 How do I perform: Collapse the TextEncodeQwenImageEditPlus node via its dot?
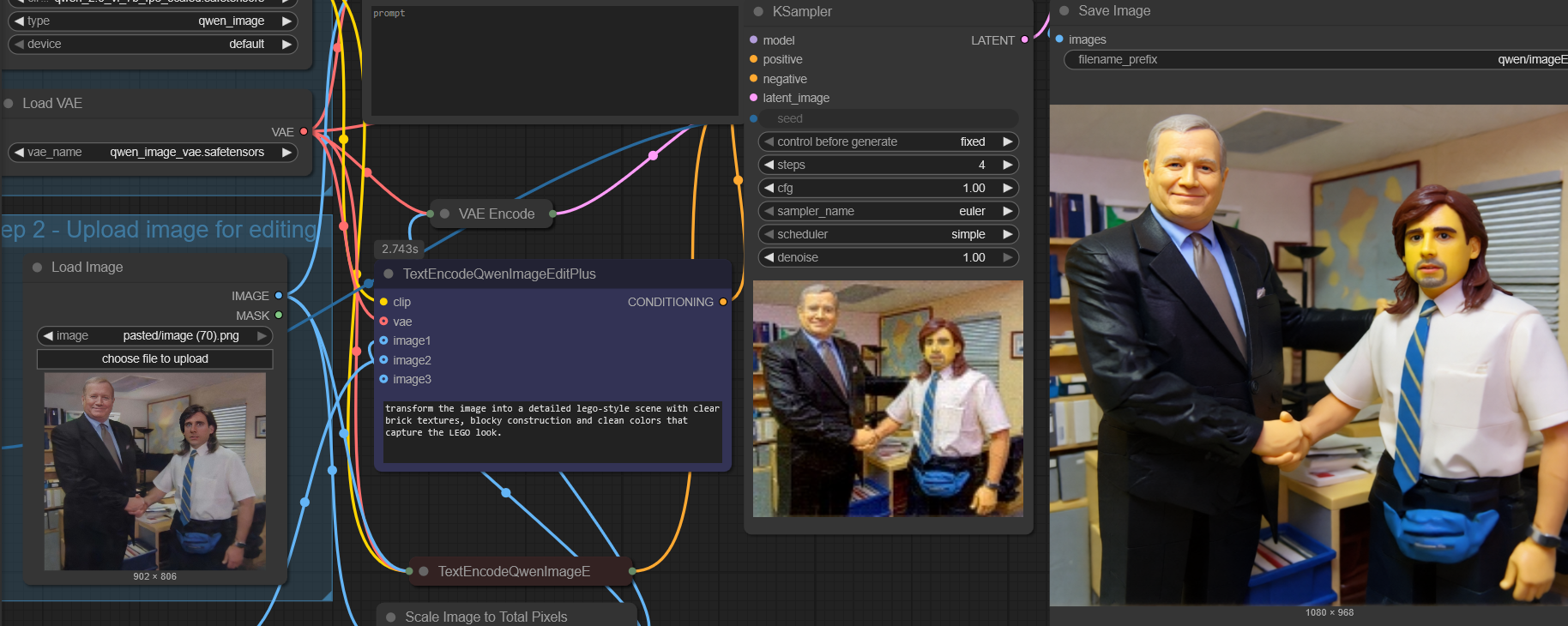coord(389,274)
